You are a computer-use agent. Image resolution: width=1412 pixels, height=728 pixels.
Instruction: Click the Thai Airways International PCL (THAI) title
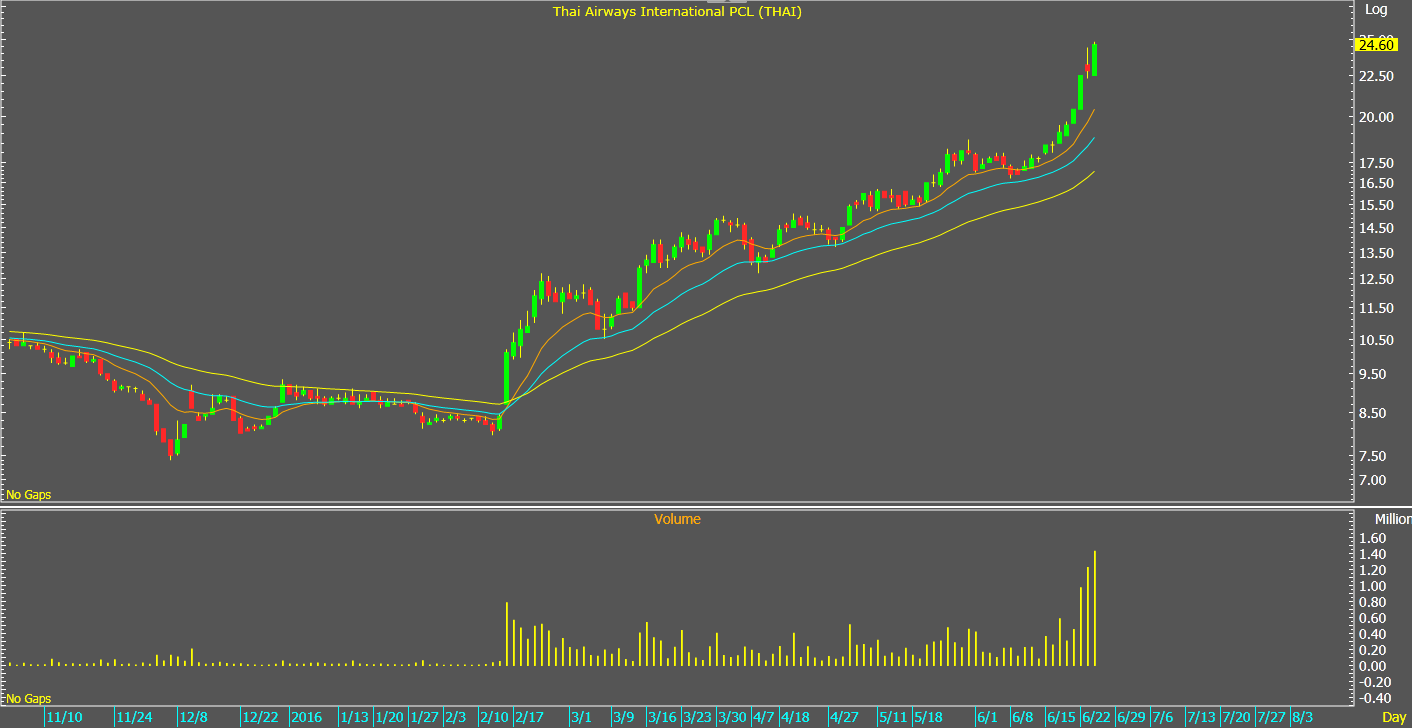[677, 12]
